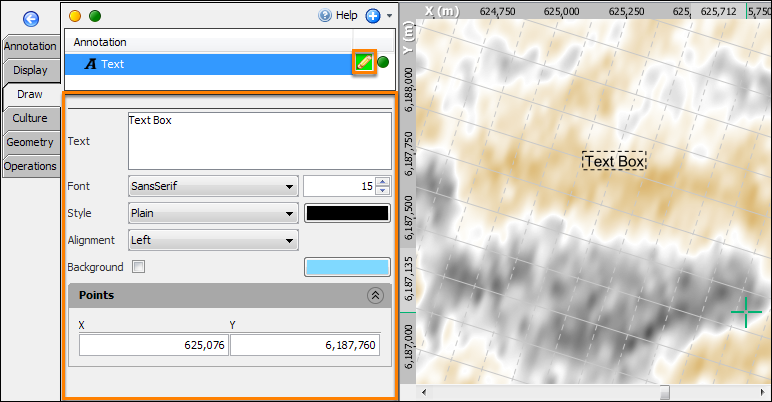Open the Style dropdown showing Plain
The height and width of the screenshot is (402, 772).
click(213, 213)
